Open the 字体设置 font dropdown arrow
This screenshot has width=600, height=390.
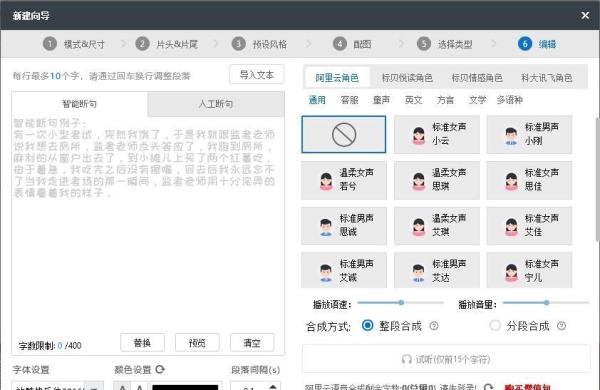(94, 387)
